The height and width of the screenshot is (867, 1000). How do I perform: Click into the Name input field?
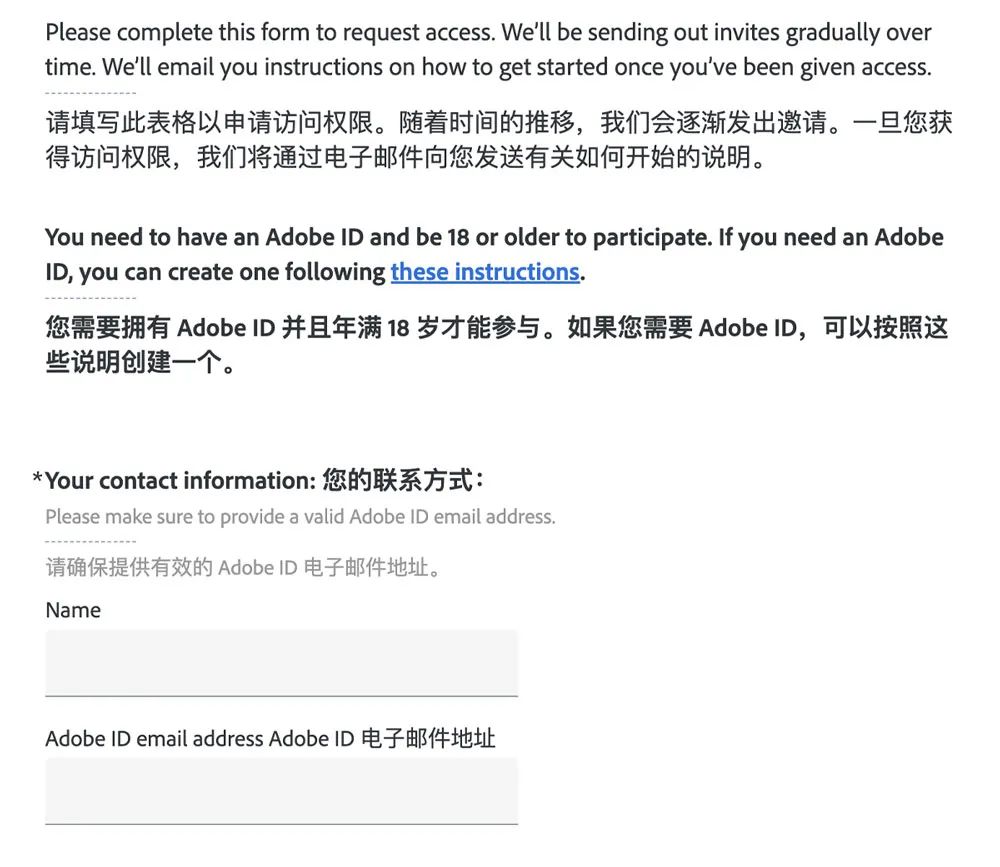(281, 663)
